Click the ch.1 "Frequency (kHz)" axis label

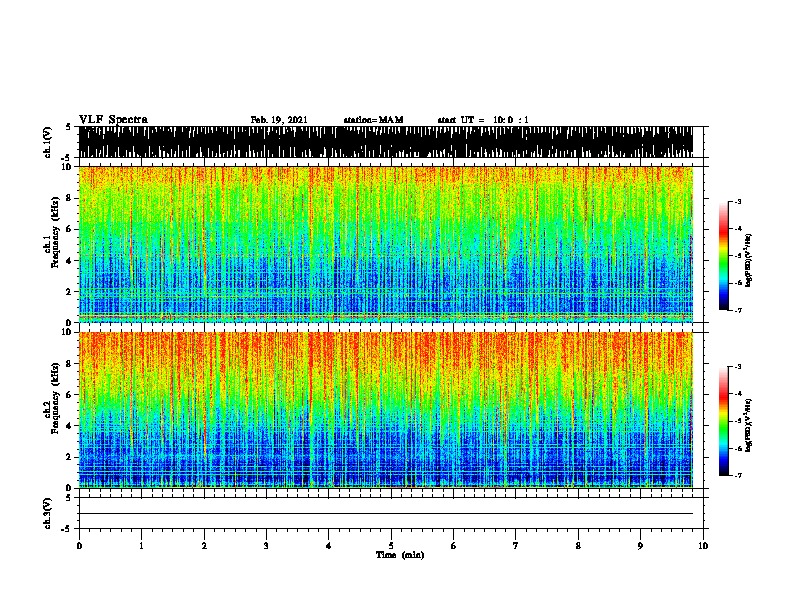(55, 232)
